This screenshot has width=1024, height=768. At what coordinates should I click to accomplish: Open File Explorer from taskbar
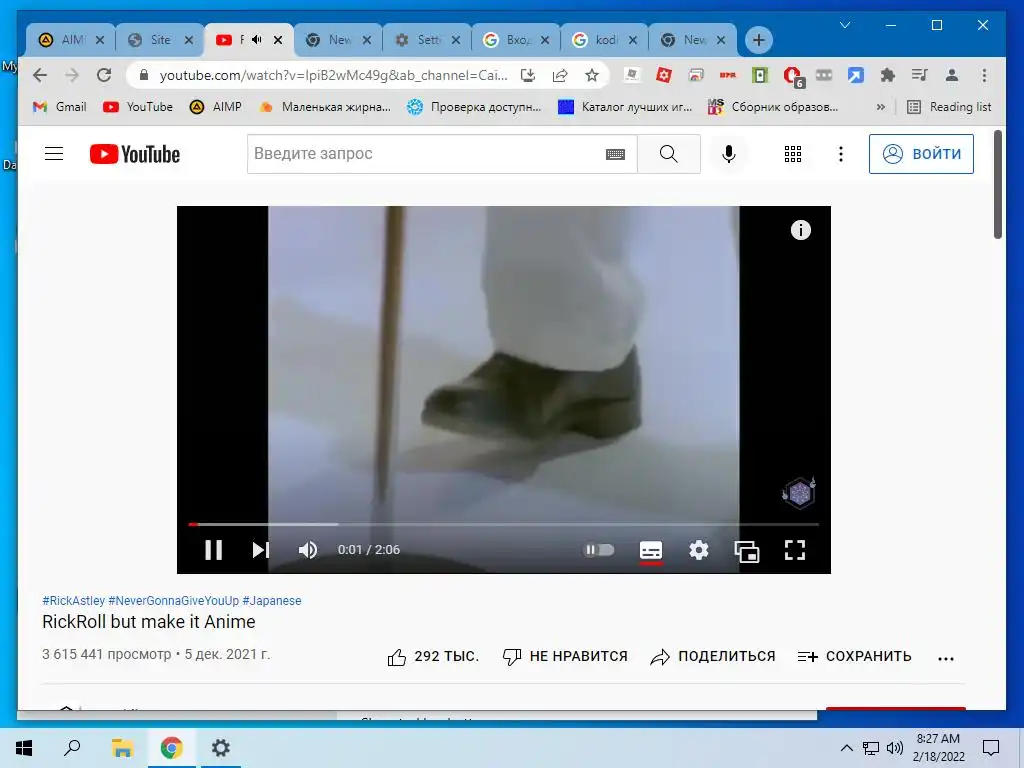click(122, 748)
